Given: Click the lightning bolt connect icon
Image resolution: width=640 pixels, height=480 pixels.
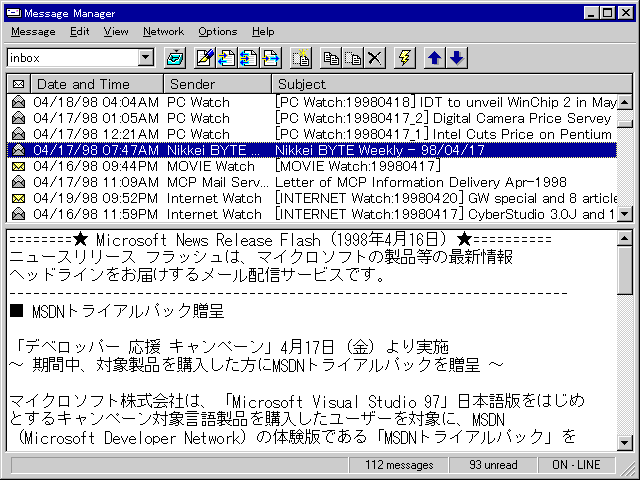Looking at the screenshot, I should point(405,58).
